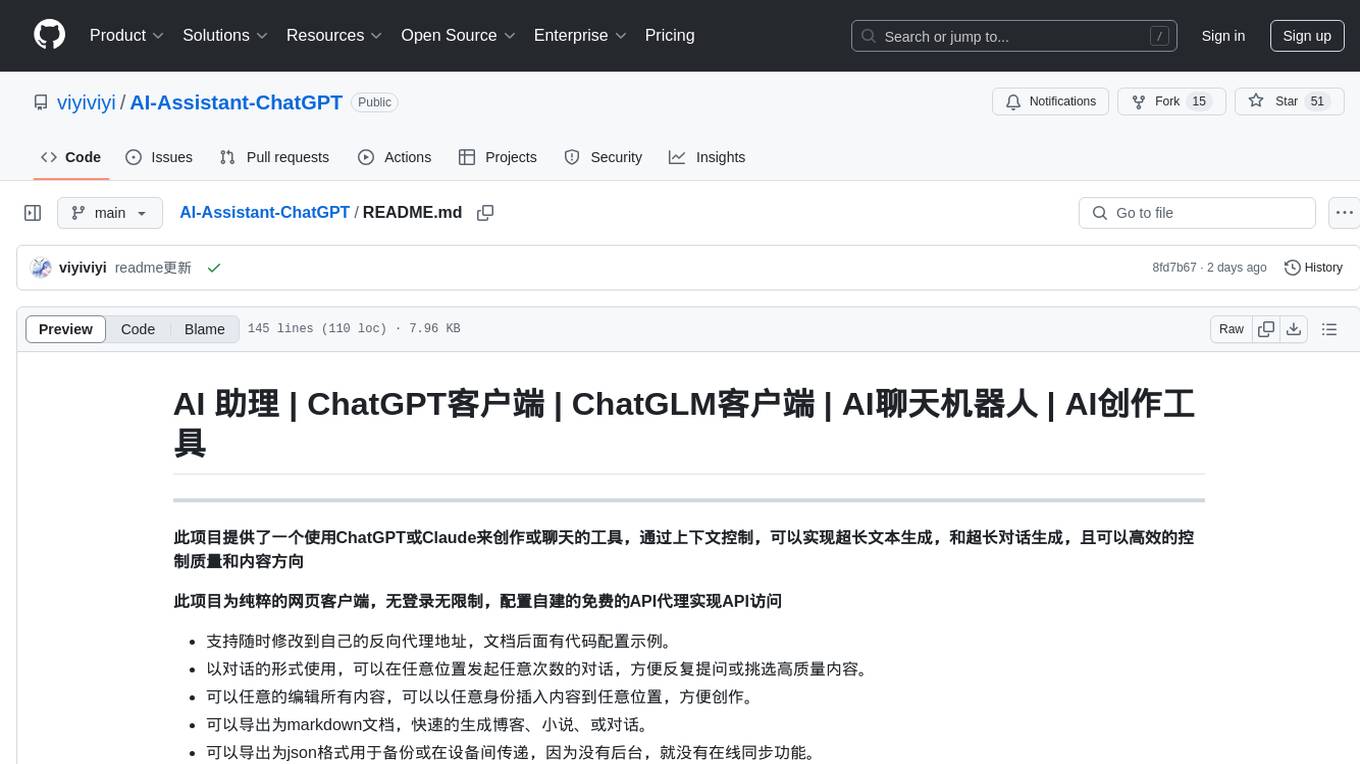
Task: Switch to the Code tab
Action: pos(71,157)
